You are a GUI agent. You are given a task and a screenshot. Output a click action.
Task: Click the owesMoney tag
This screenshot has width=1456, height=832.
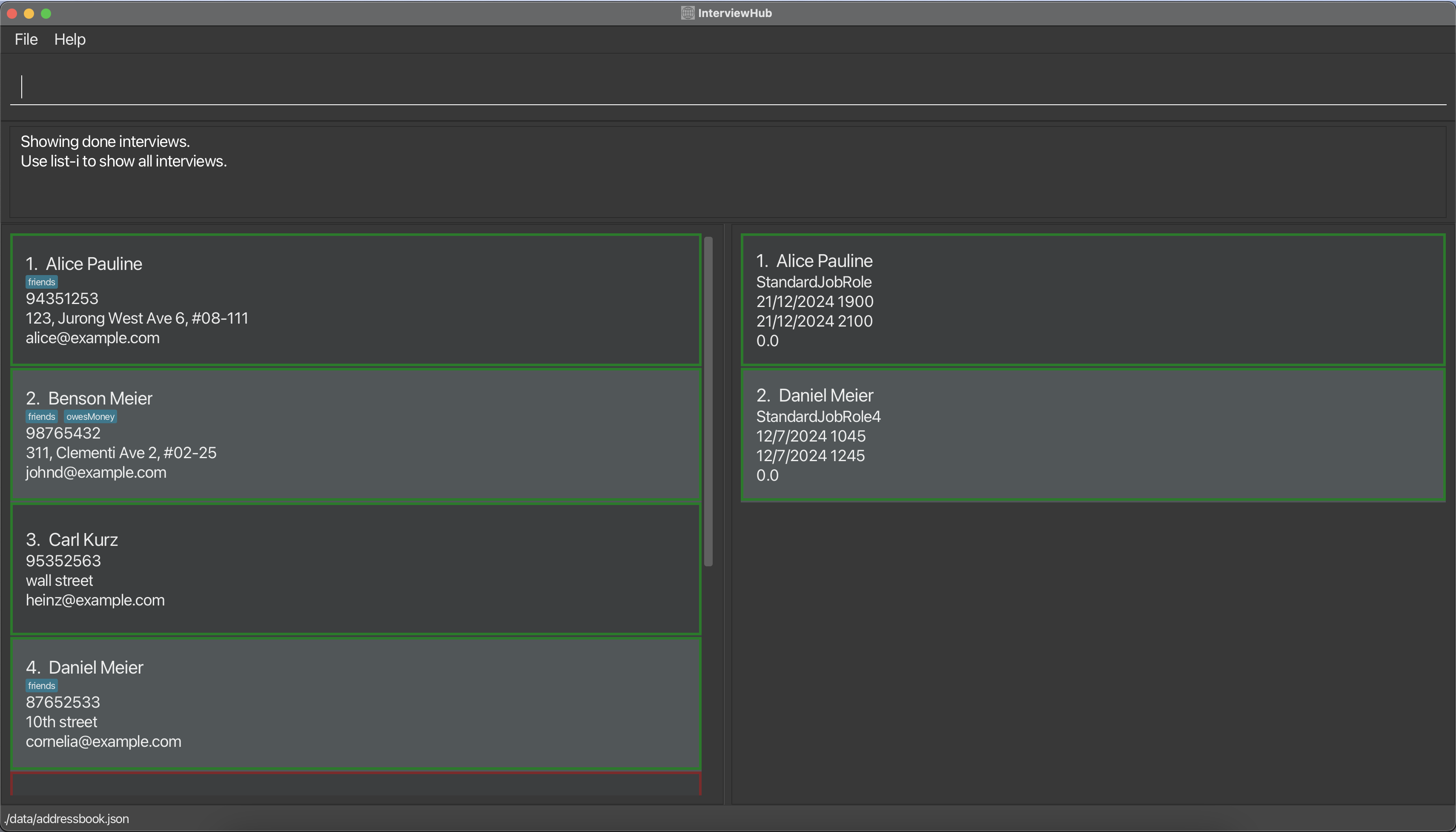[x=90, y=416]
